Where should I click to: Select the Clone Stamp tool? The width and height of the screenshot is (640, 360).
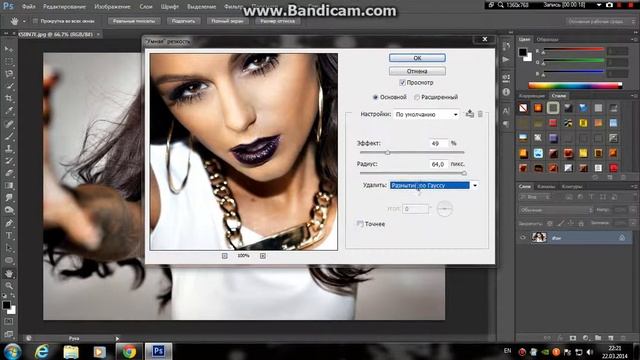coord(9,148)
